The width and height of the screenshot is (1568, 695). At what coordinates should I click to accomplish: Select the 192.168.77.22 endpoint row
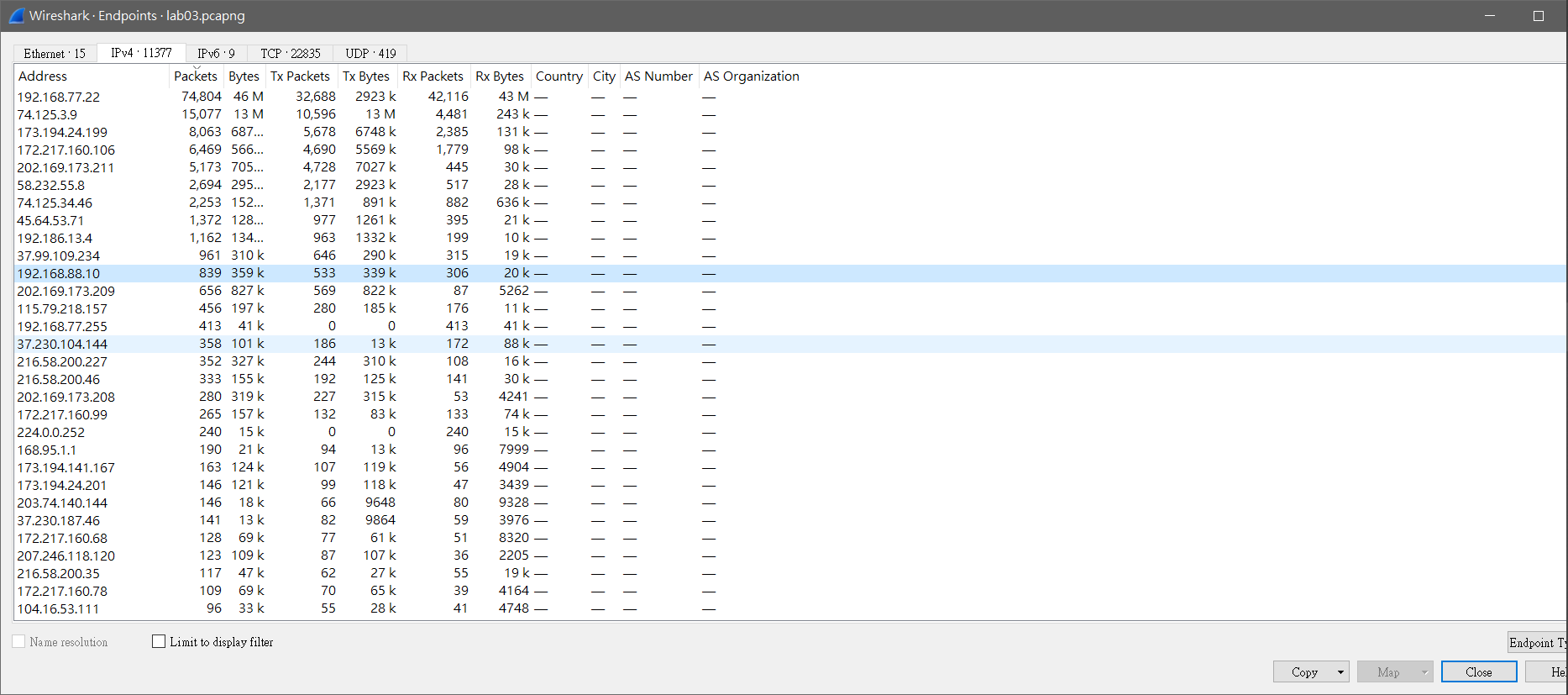tap(789, 97)
